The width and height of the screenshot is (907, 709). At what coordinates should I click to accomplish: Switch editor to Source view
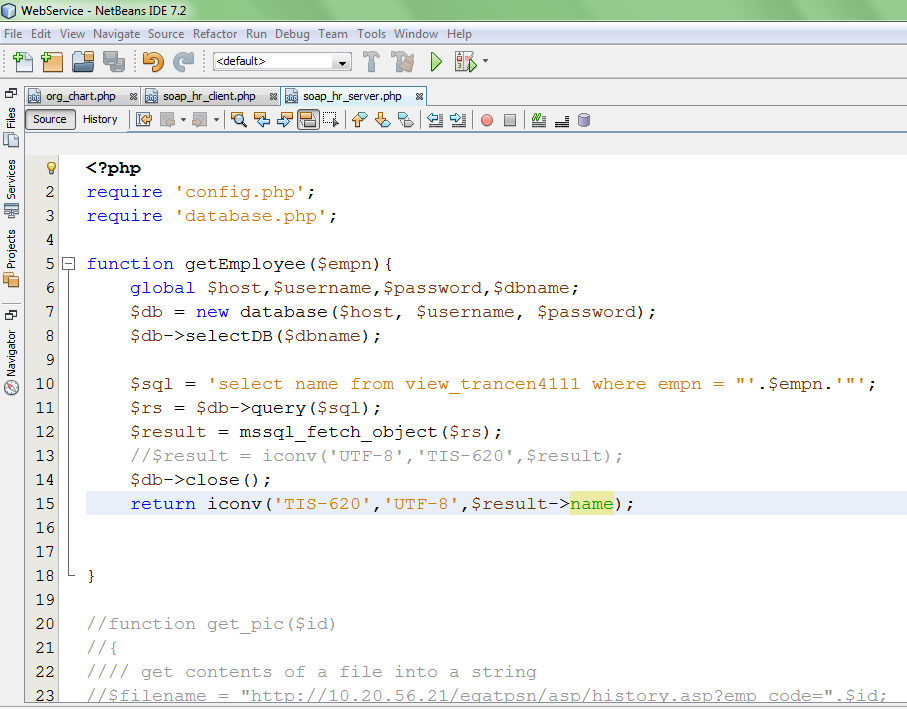[50, 119]
